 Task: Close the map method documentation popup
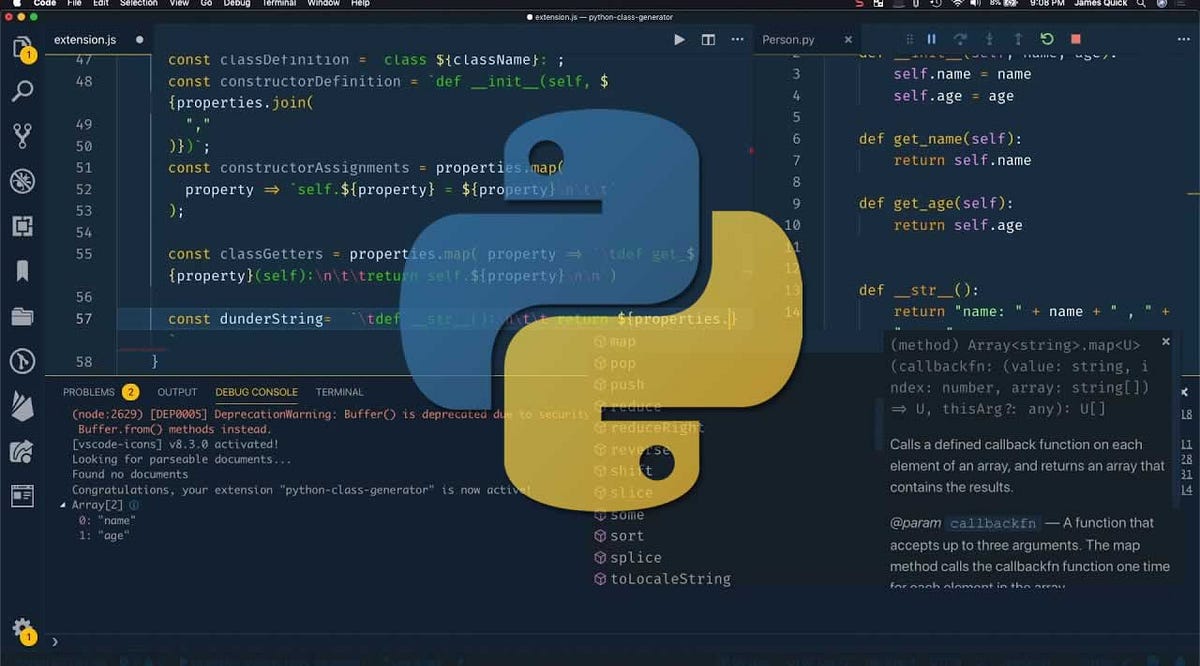tap(1165, 341)
